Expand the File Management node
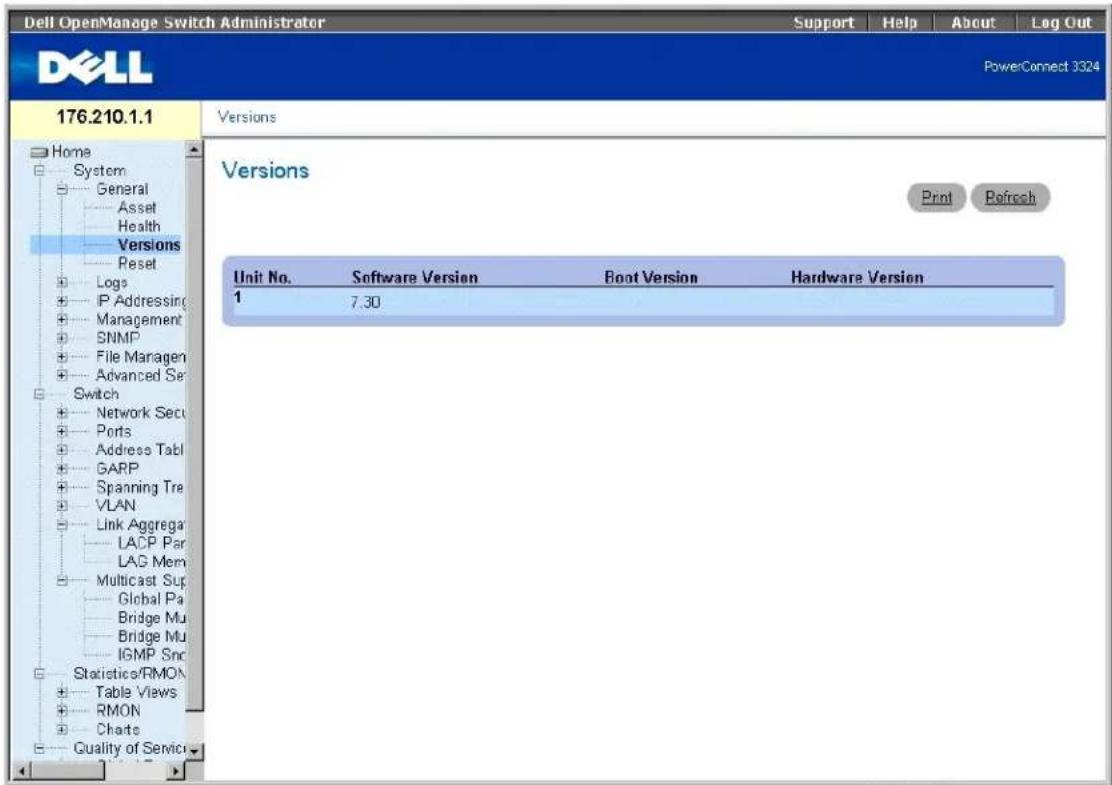The image size is (1112, 785). 62,357
